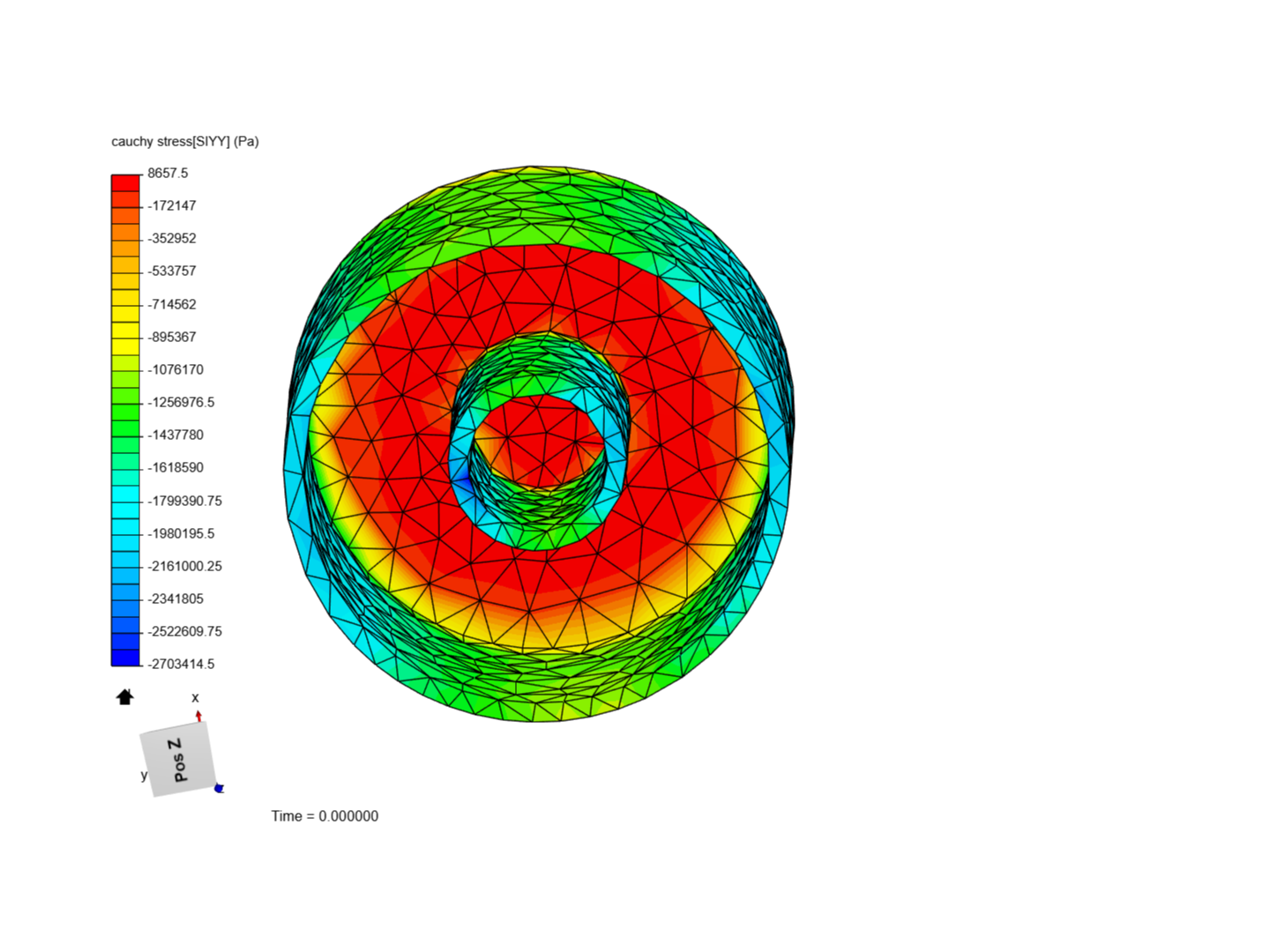
Task: Click the legend value -895367
Action: (x=172, y=337)
